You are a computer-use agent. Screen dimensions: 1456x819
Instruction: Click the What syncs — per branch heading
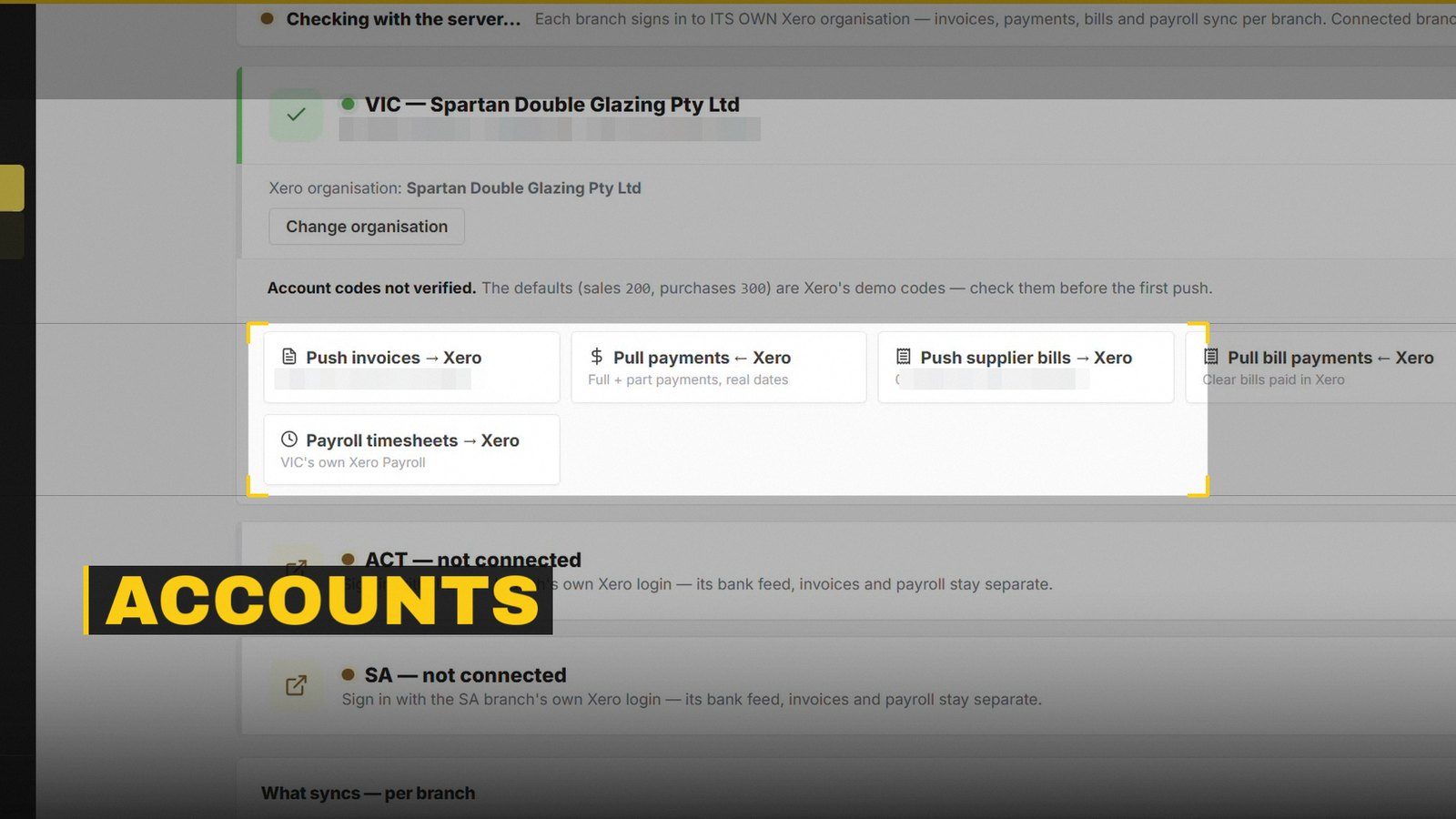tap(368, 794)
